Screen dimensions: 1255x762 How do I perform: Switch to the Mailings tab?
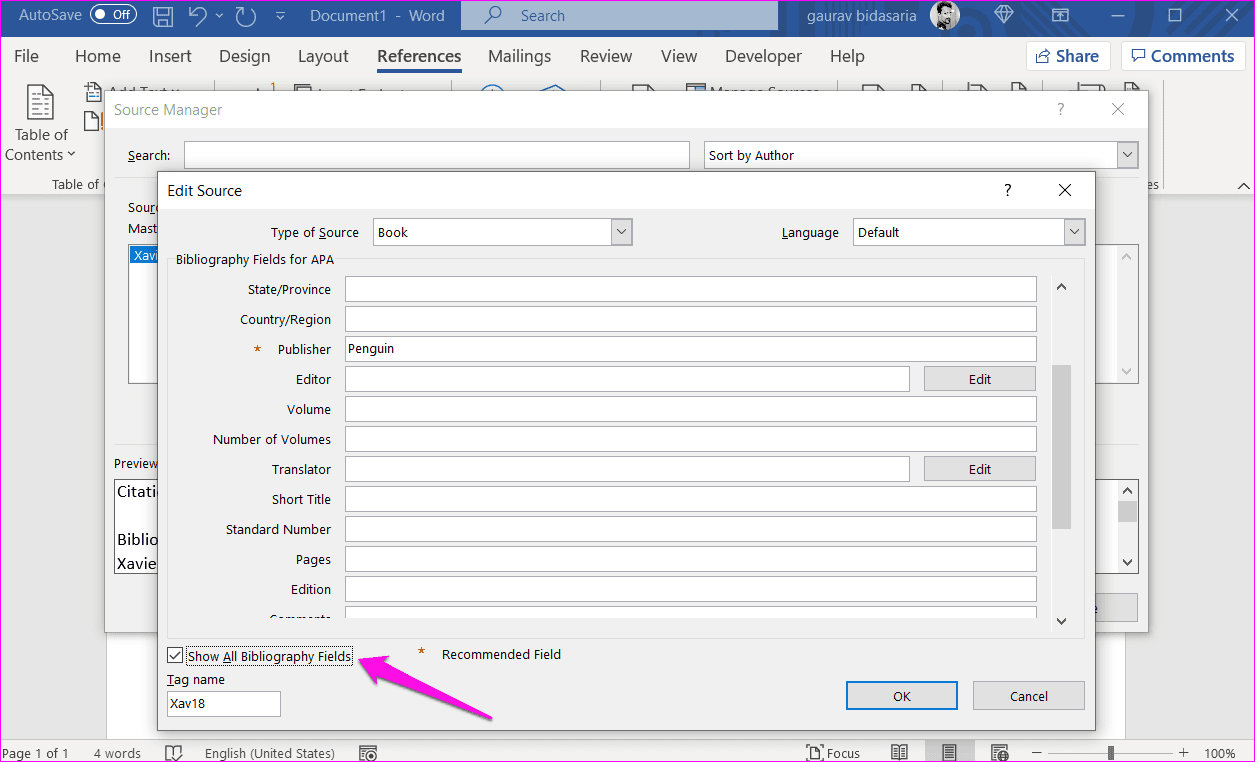[519, 56]
